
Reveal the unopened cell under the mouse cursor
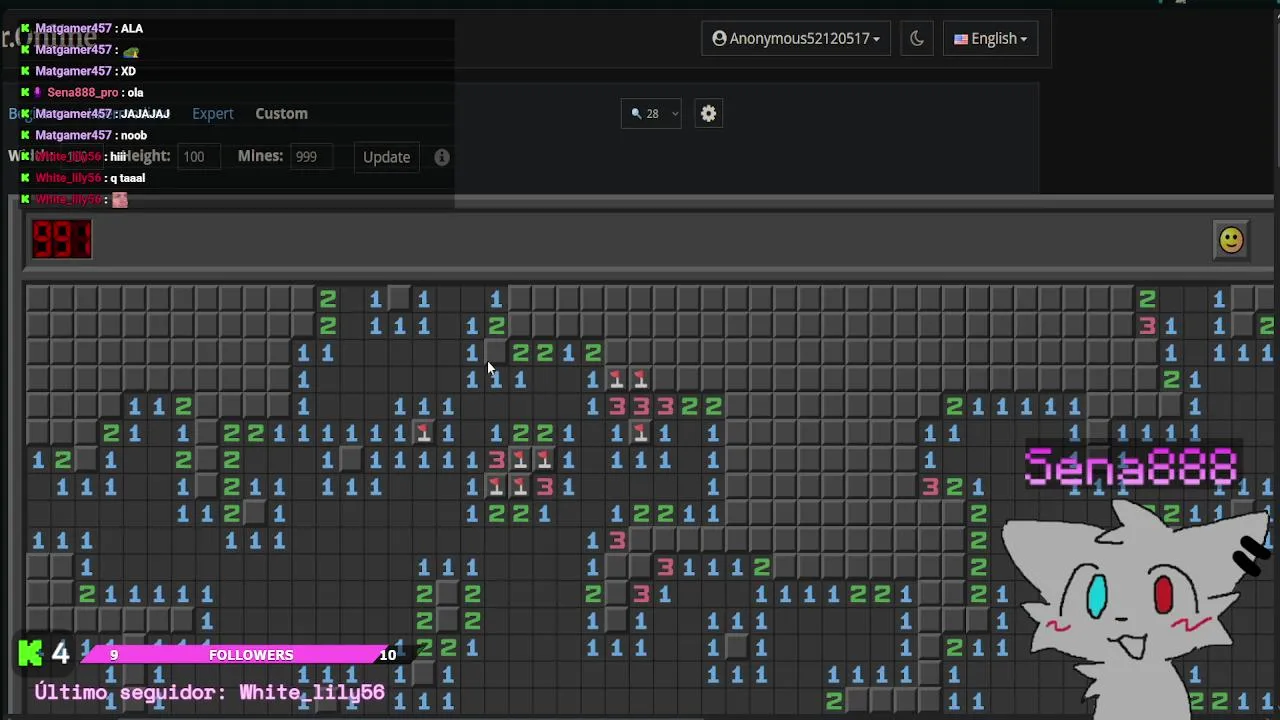(496, 352)
